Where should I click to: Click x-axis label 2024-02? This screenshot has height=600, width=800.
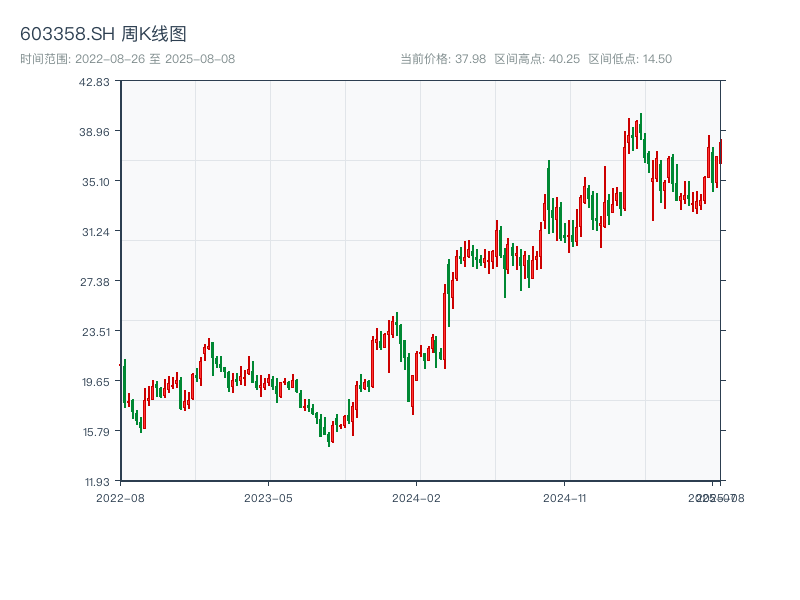pos(416,498)
